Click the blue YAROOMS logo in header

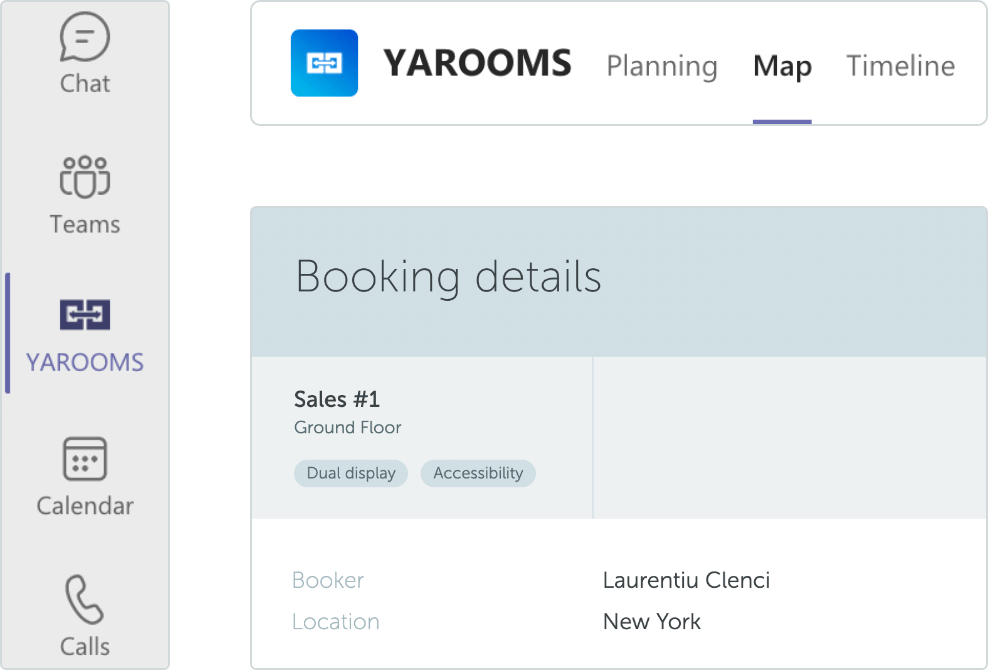pos(324,63)
